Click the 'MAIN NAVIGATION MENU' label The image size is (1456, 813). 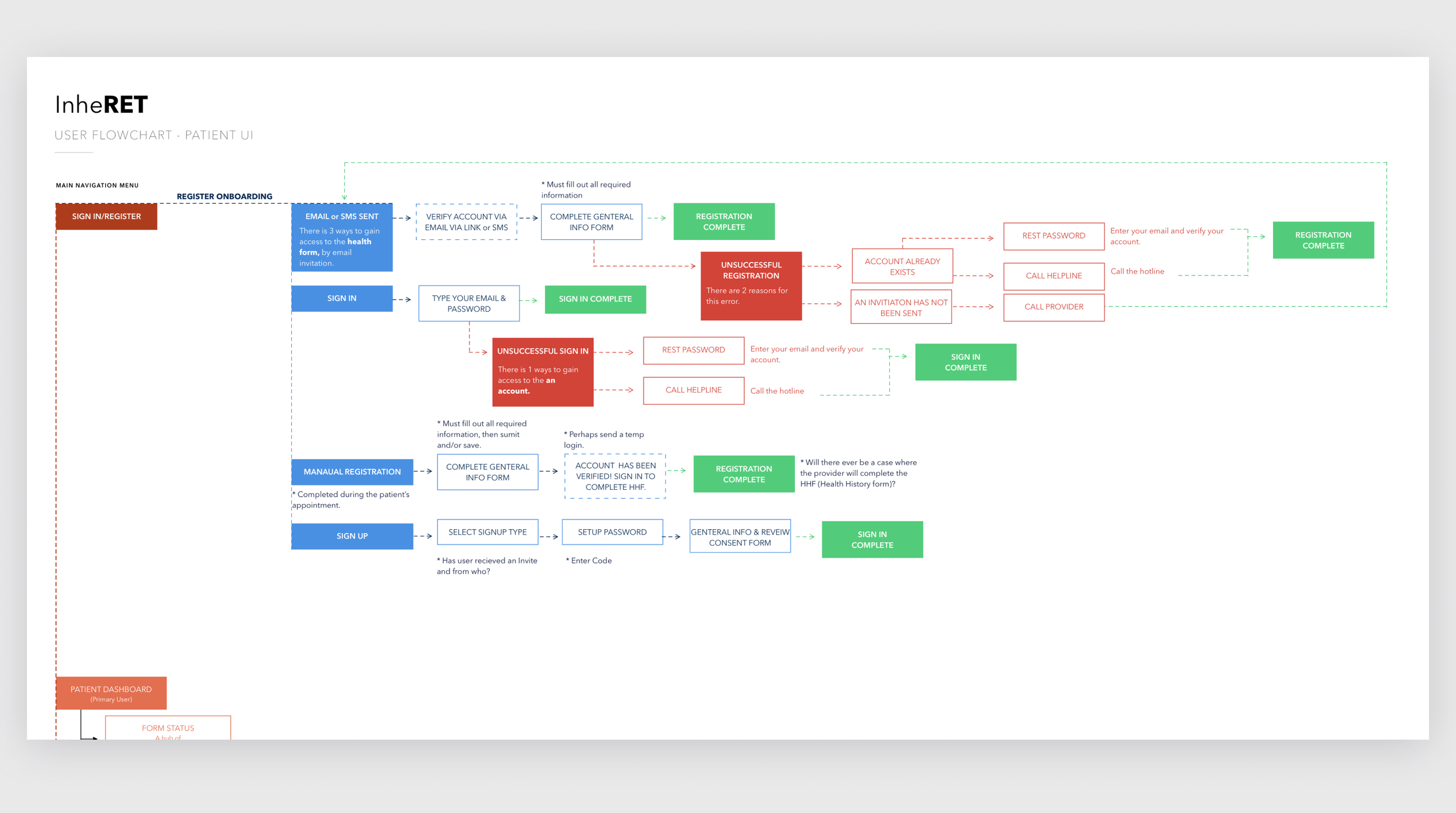click(97, 186)
